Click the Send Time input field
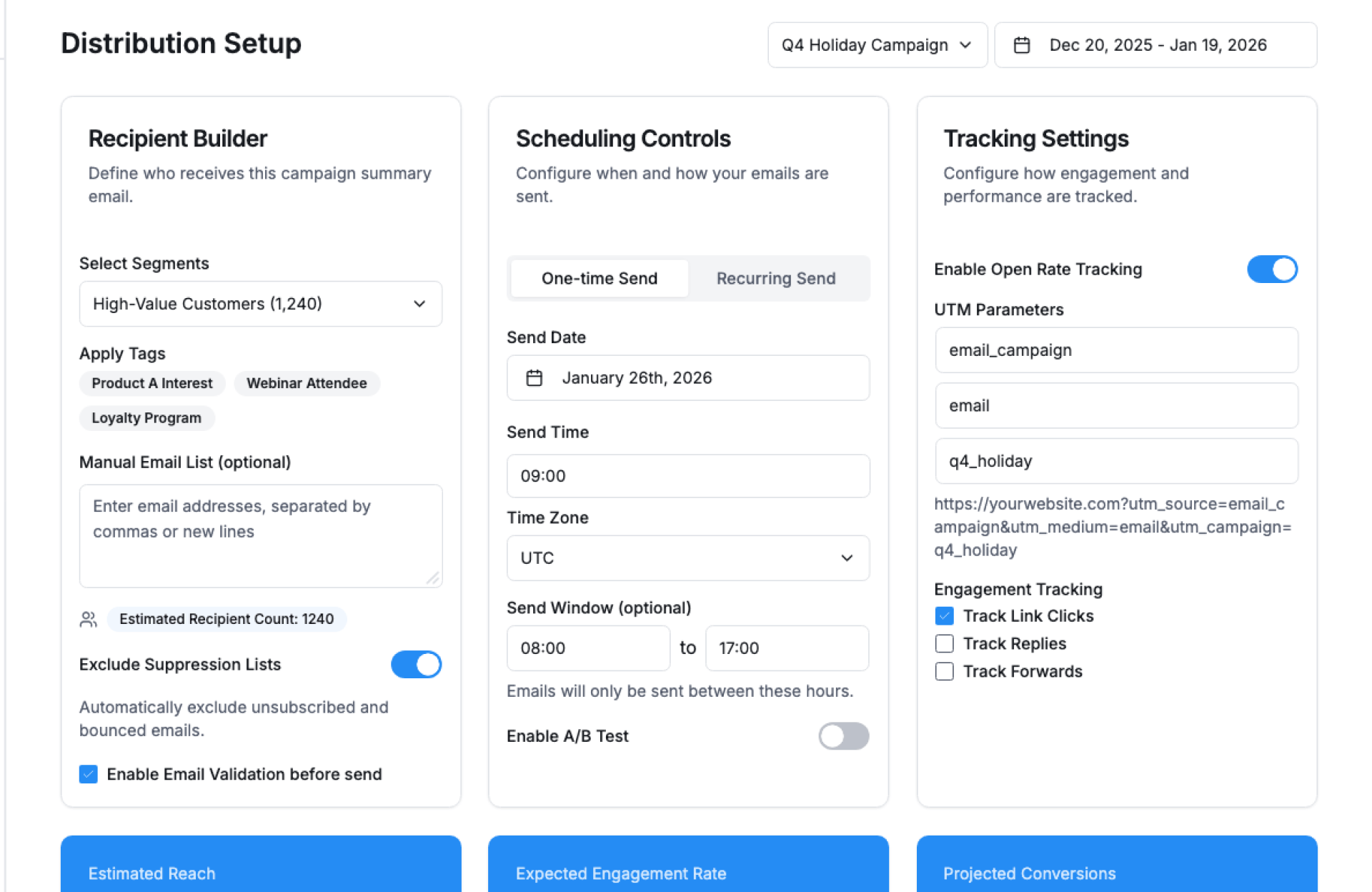This screenshot has height=892, width=1372. click(687, 475)
